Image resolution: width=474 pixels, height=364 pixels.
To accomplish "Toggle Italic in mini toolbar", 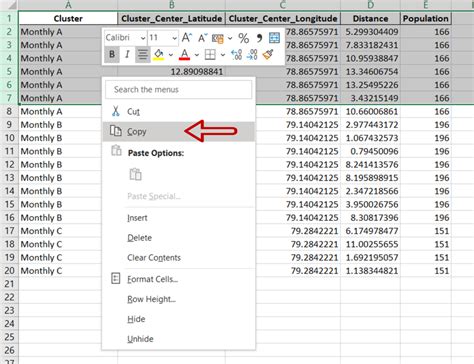I will (x=127, y=55).
